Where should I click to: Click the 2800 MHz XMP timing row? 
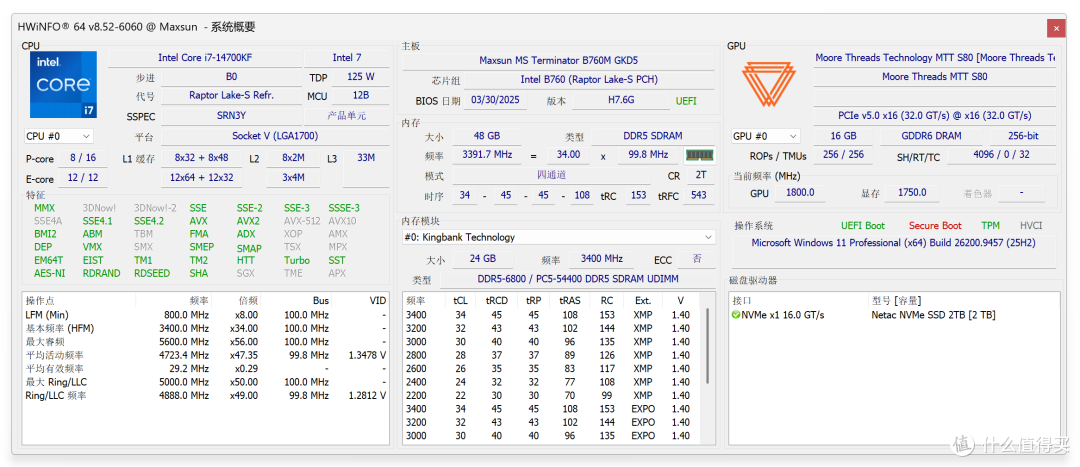551,355
